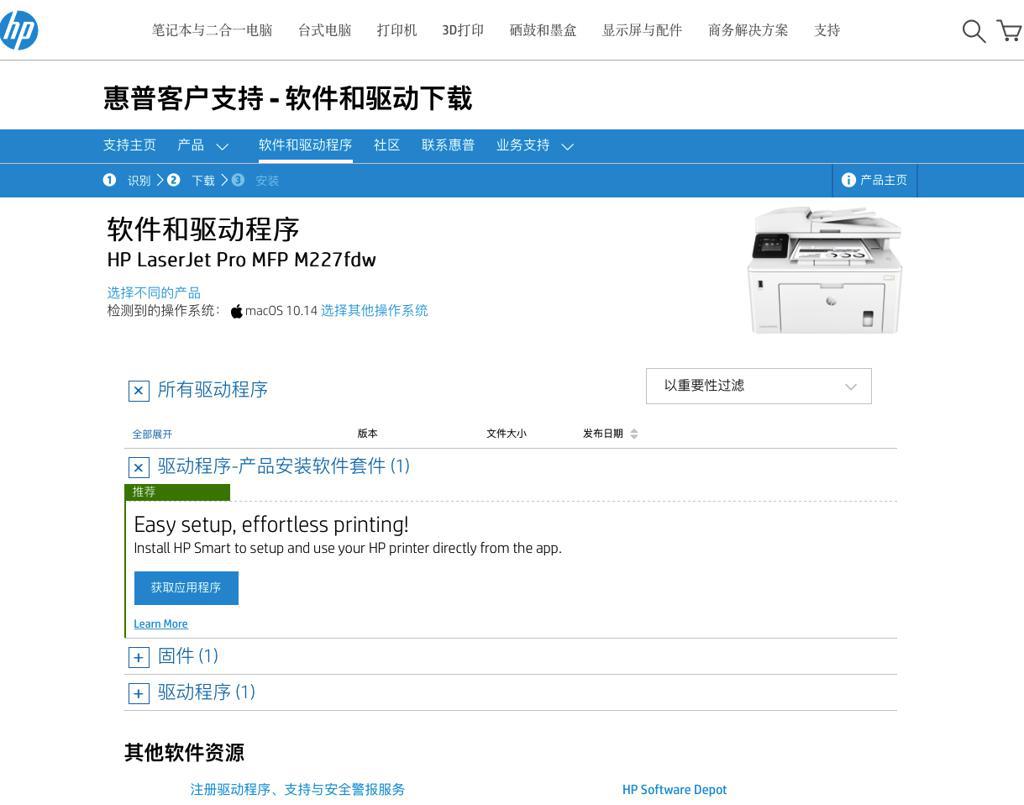Click 识别 breadcrumb step
Viewport: 1024px width, 805px height.
pyautogui.click(x=139, y=180)
